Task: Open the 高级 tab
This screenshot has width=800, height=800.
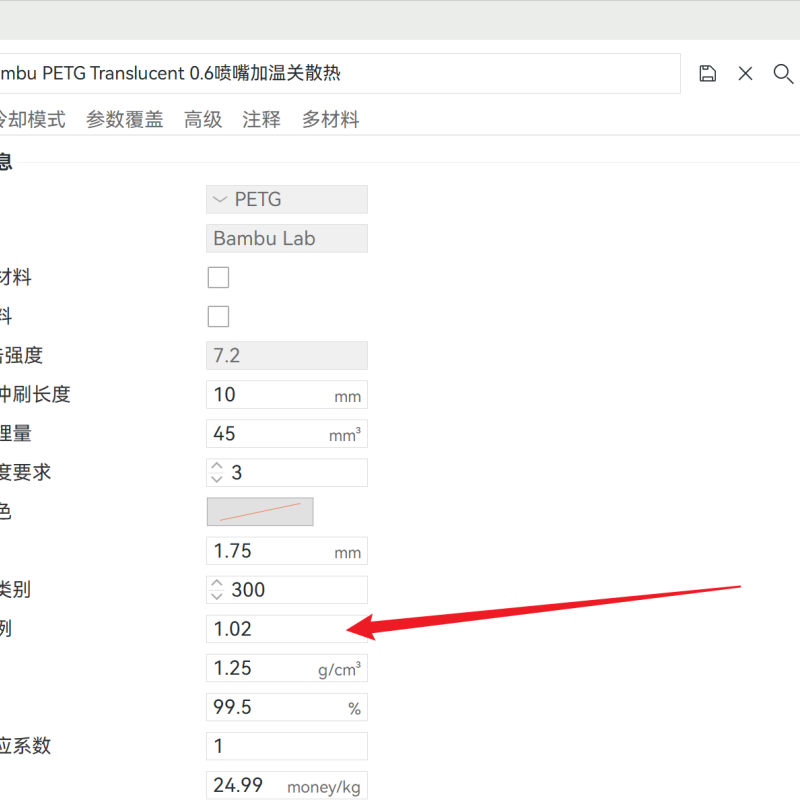Action: click(x=203, y=120)
